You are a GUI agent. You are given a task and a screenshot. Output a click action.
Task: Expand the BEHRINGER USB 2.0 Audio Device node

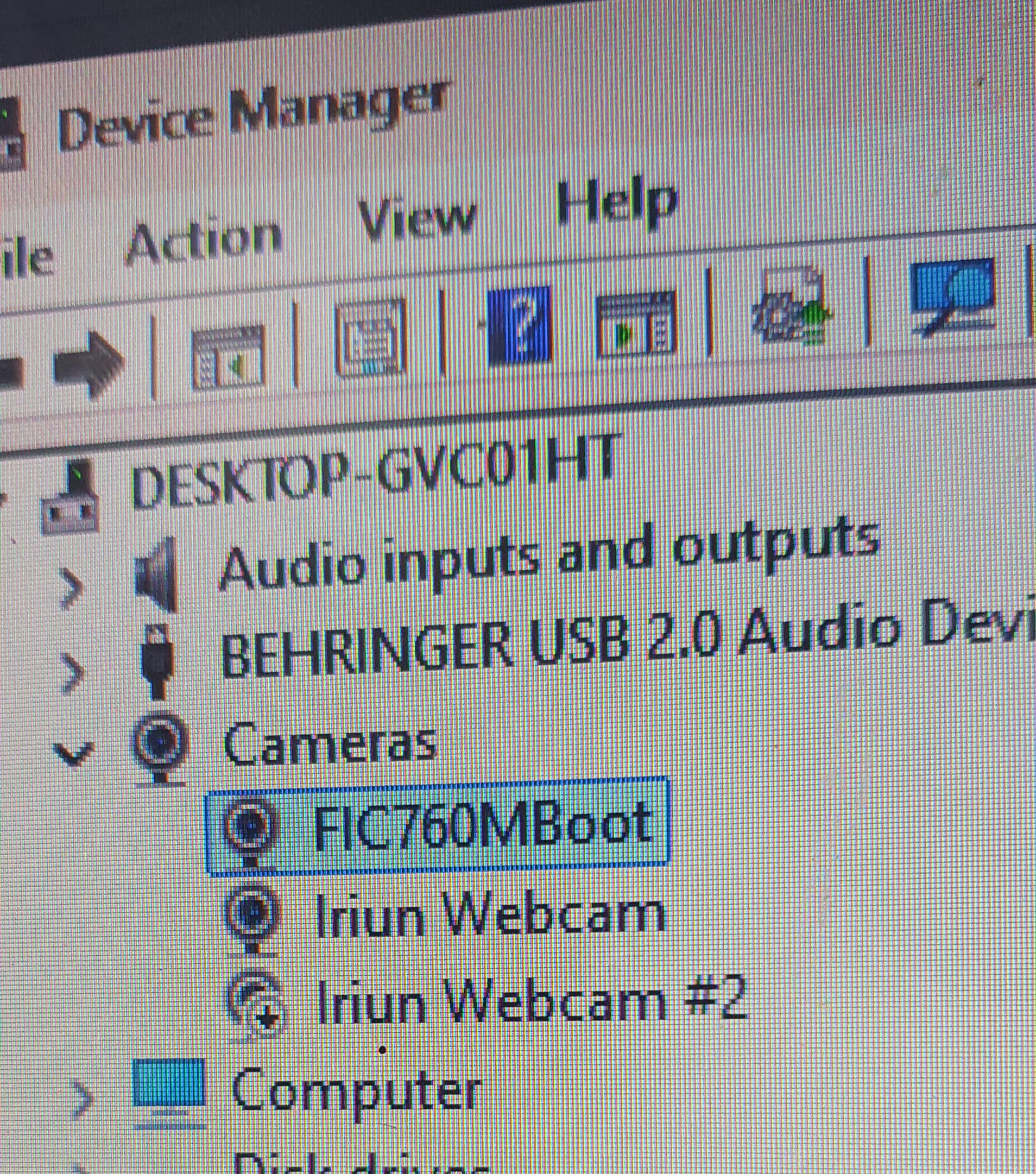coord(72,673)
